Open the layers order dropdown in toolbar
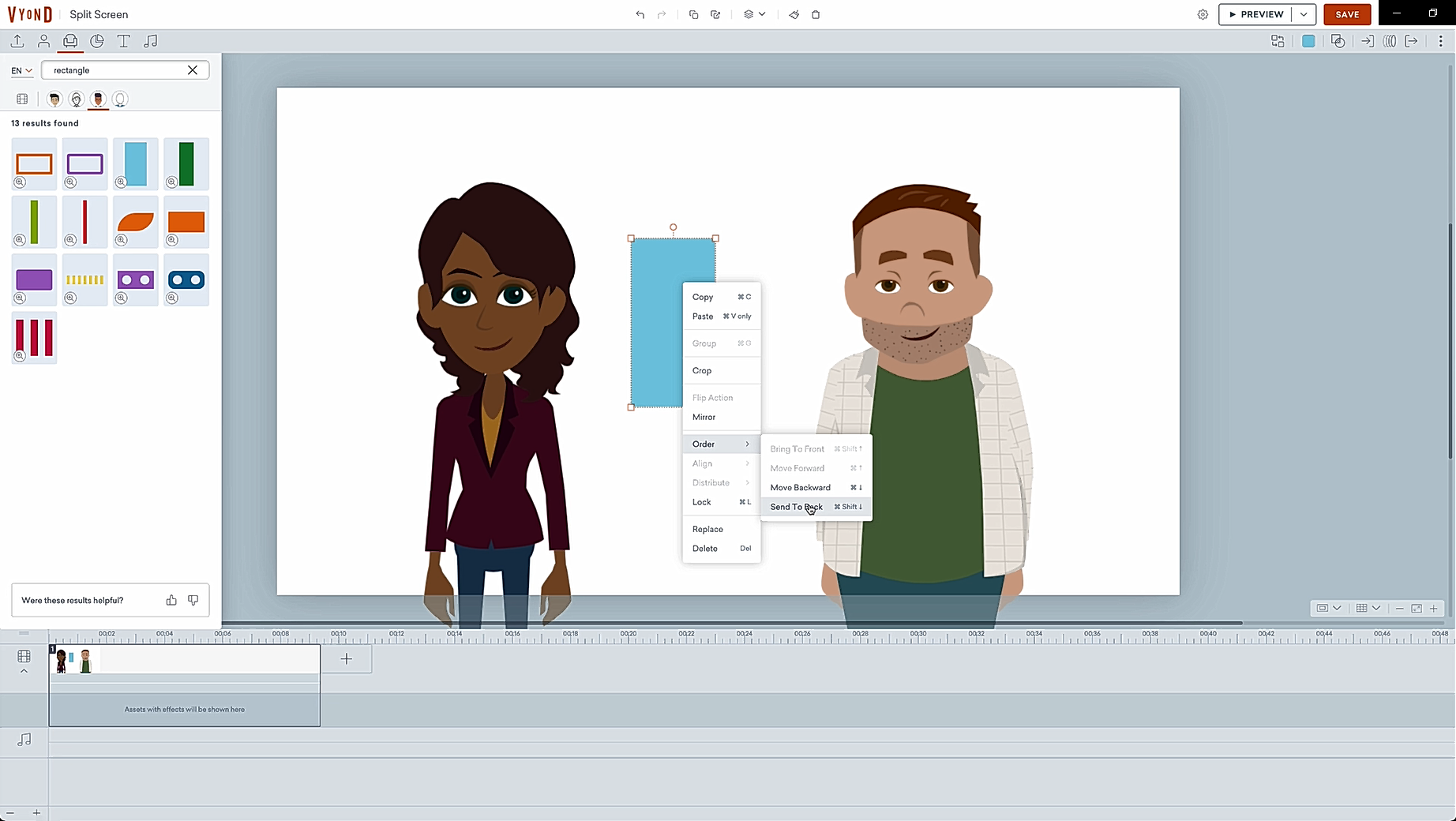Screen dimensions: 1456x821 754,14
